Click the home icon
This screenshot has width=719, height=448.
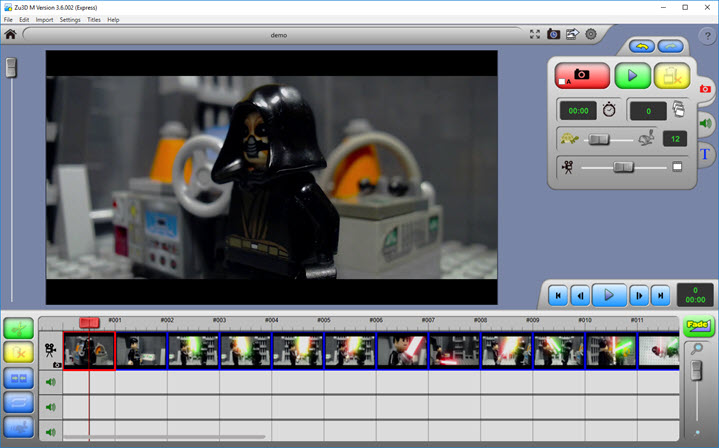tap(10, 34)
